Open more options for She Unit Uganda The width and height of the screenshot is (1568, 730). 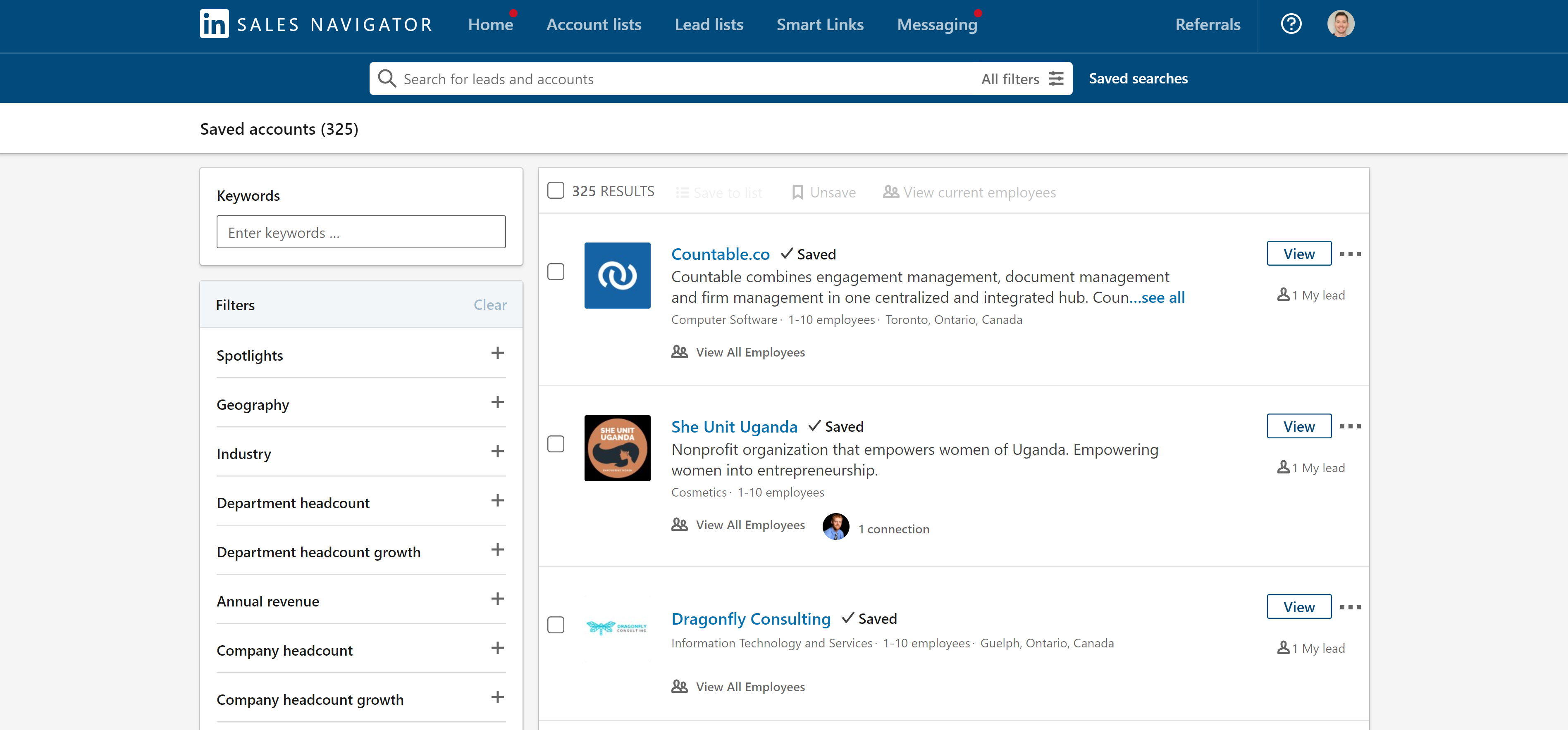click(1350, 426)
